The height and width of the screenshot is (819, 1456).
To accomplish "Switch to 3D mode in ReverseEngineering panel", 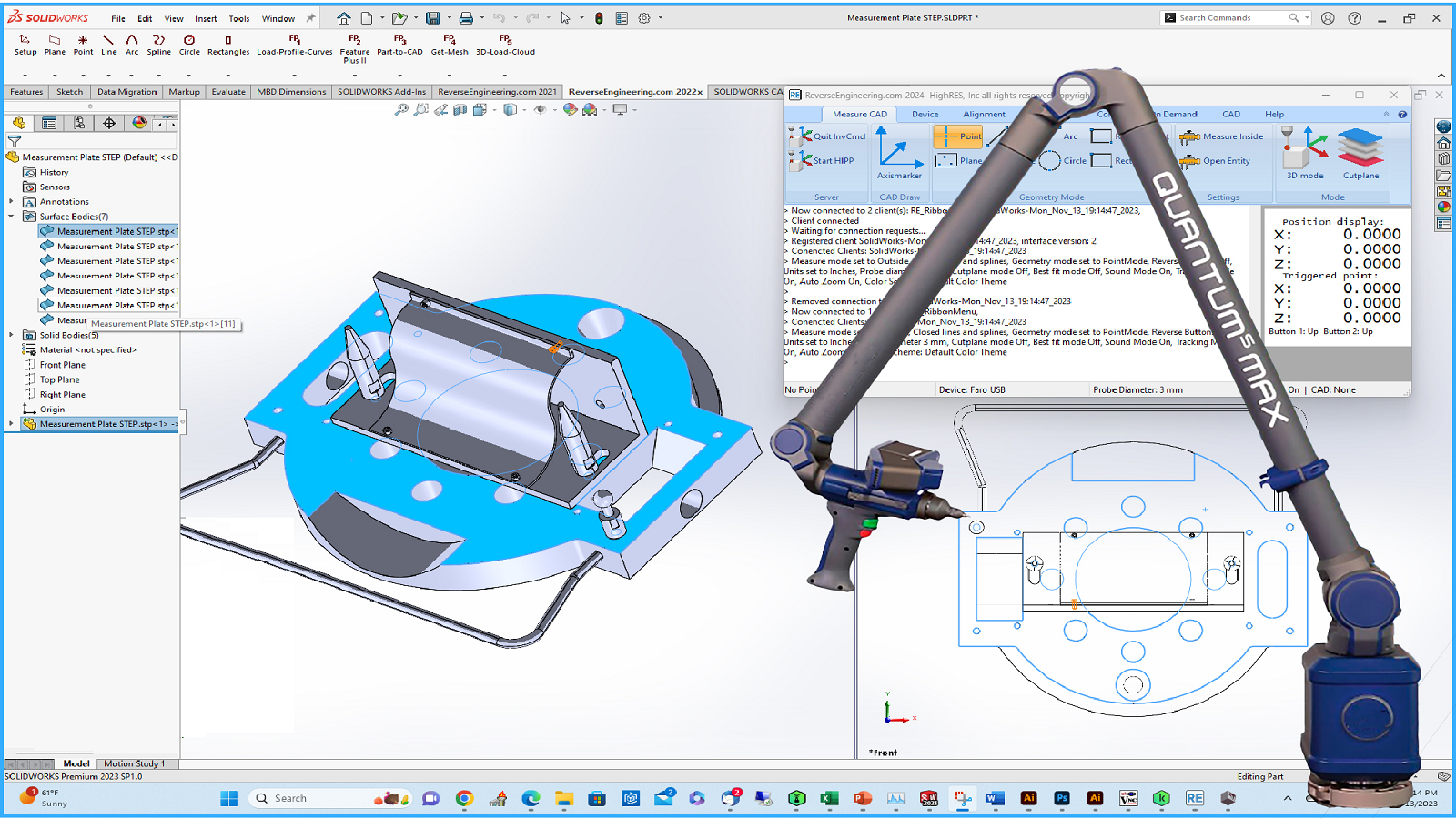I will point(1304,152).
